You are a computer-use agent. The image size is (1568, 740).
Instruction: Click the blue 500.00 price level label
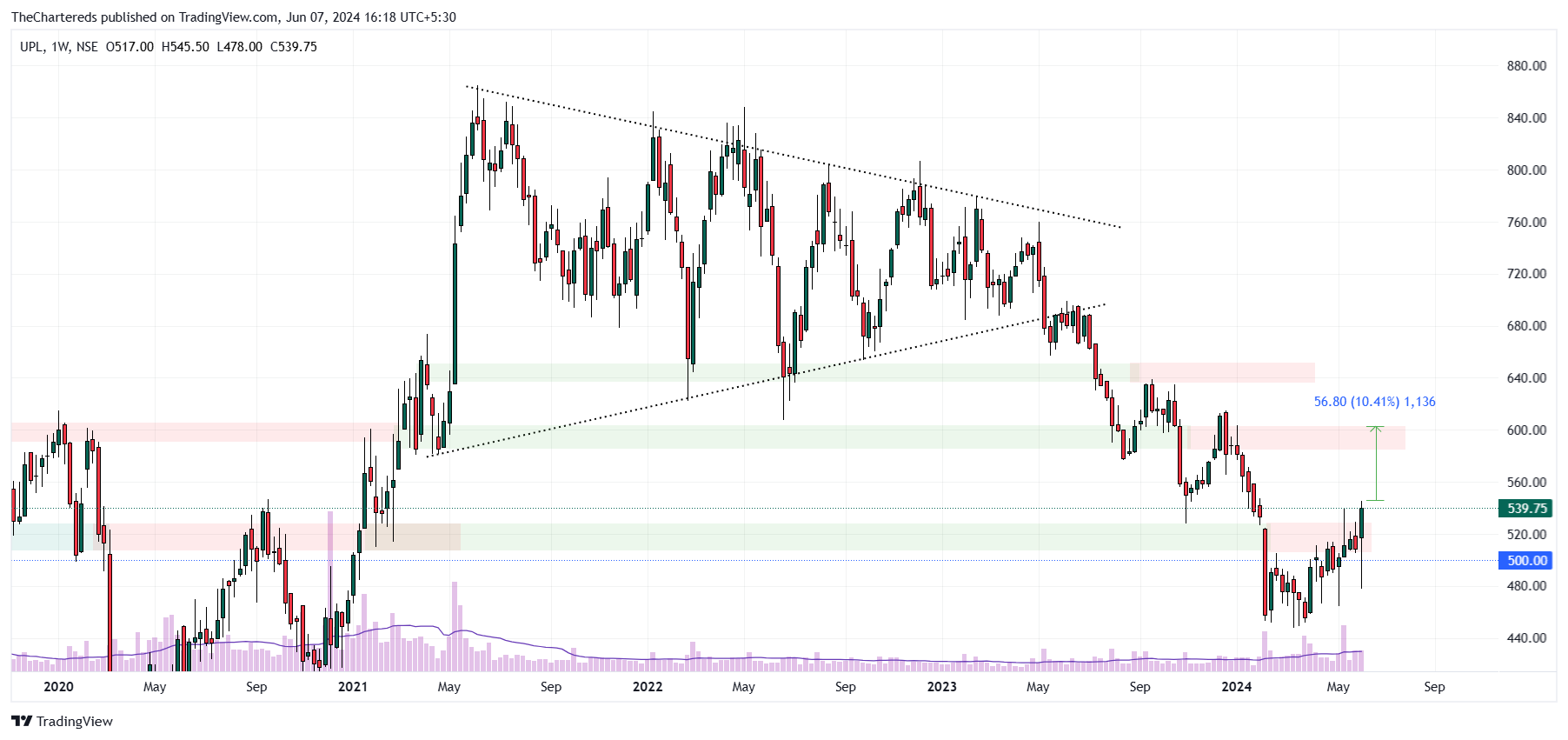coord(1526,561)
